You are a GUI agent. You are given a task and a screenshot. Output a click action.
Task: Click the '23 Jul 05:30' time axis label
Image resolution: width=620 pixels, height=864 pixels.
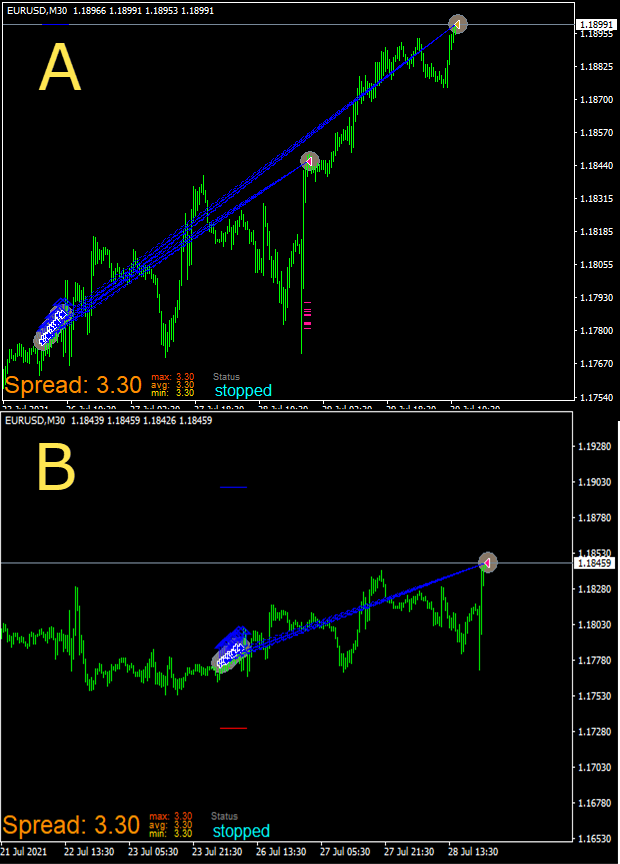153,852
